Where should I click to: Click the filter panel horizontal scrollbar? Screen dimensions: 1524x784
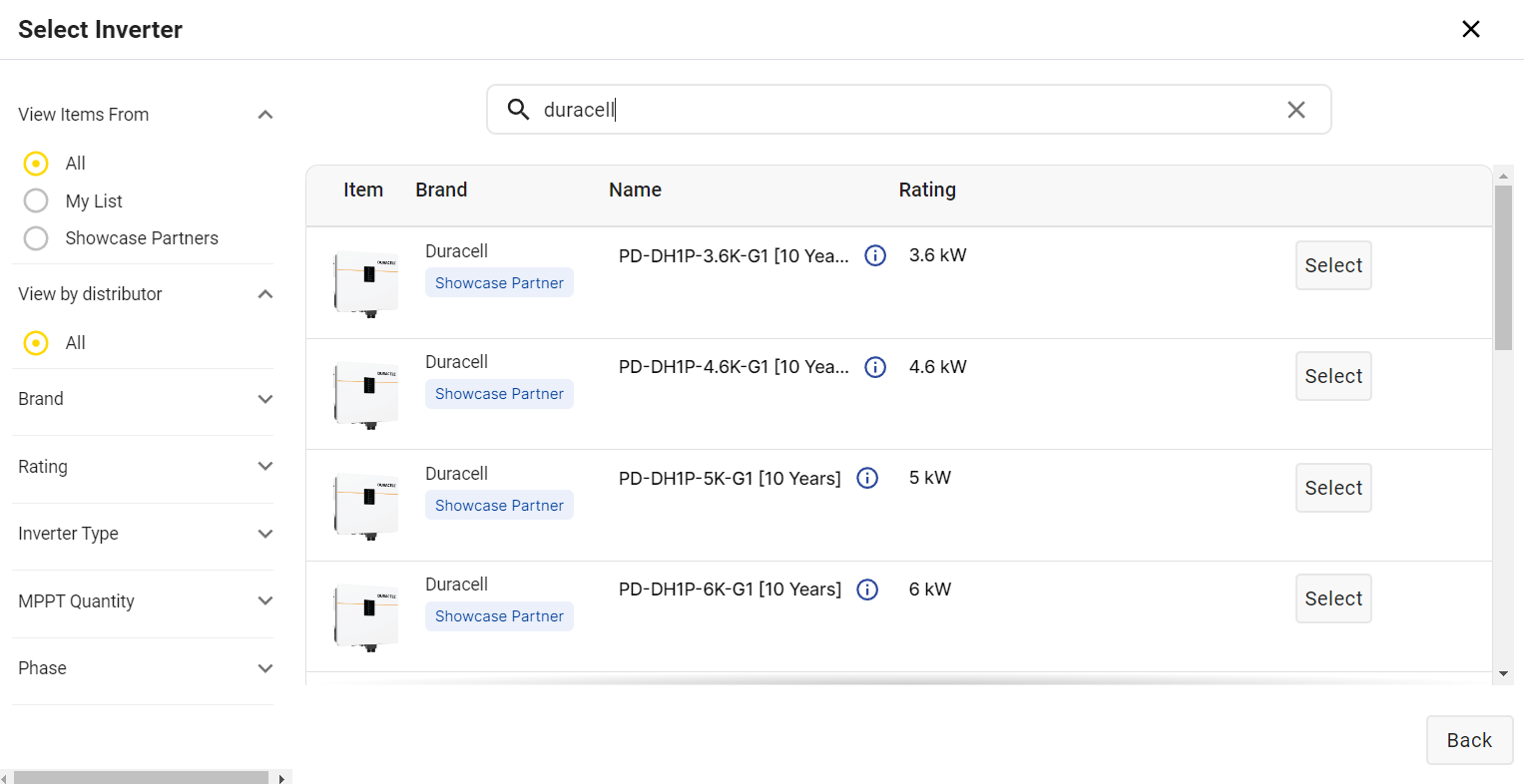coord(141,777)
